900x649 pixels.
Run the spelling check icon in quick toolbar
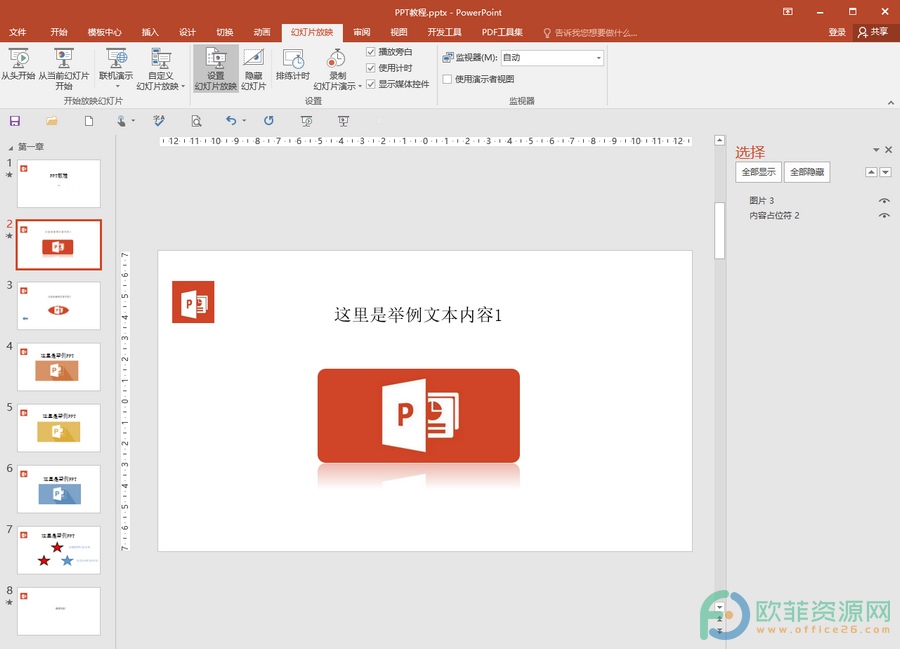pos(159,121)
